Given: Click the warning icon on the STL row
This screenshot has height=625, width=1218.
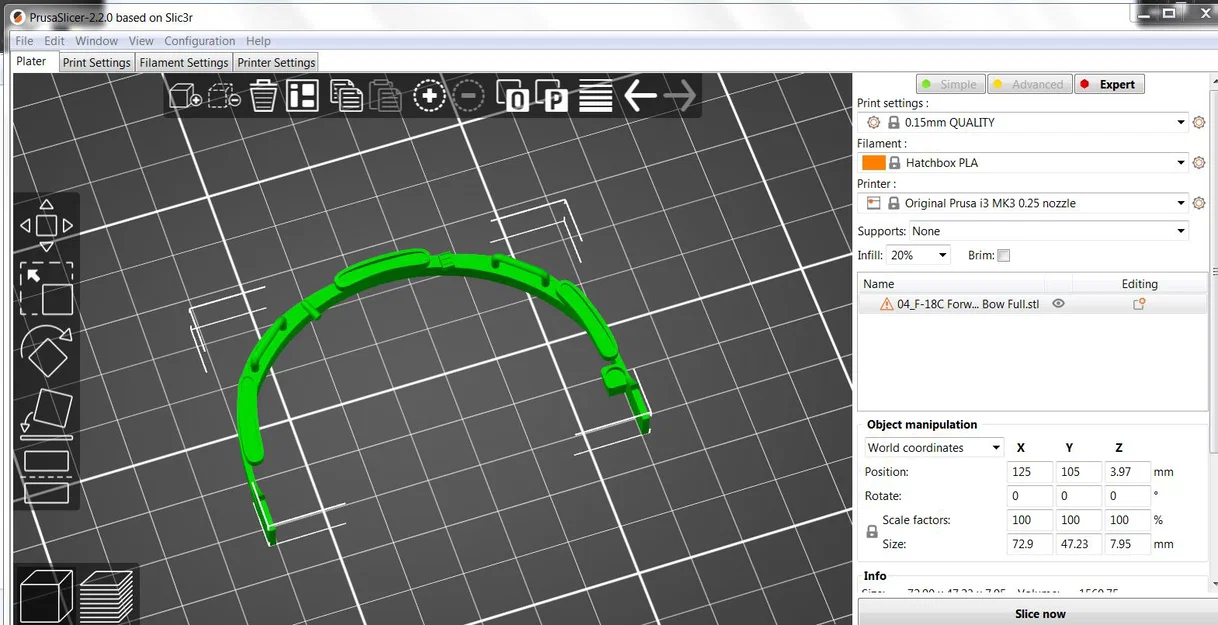Looking at the screenshot, I should pyautogui.click(x=886, y=304).
